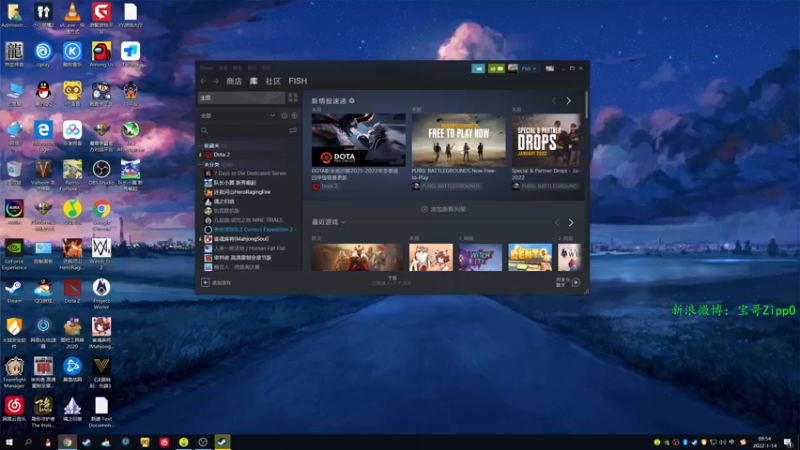Select Curious Expedition 2 in the list
The width and height of the screenshot is (800, 450).
tap(249, 230)
